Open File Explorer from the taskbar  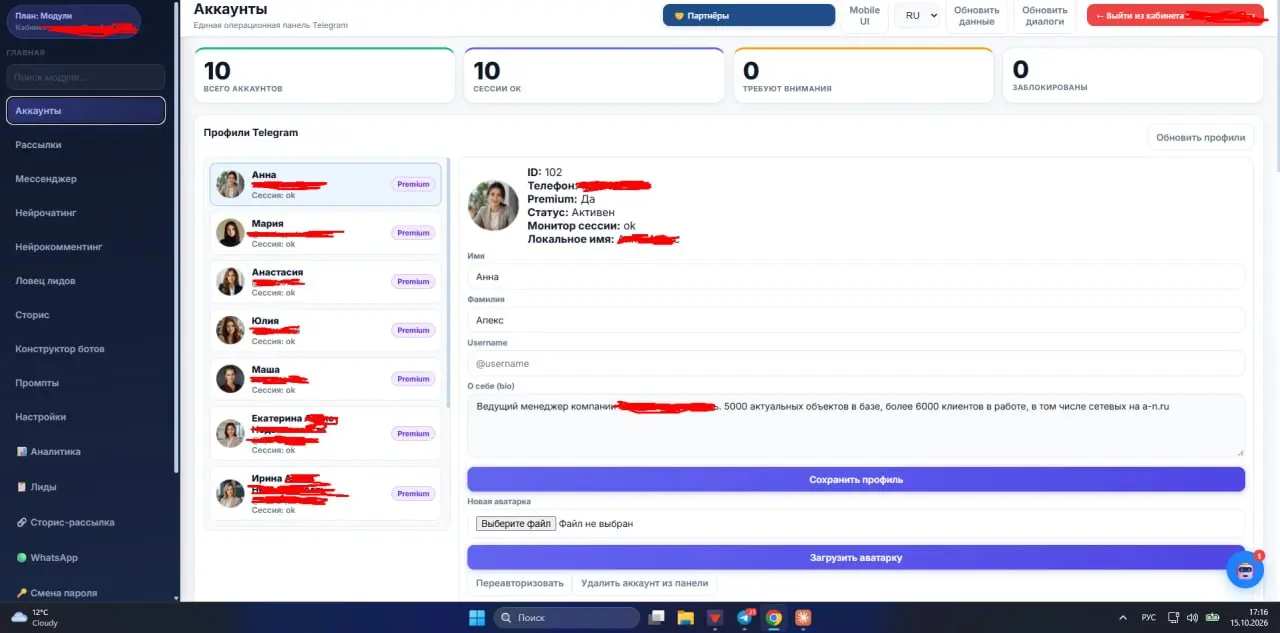point(686,618)
